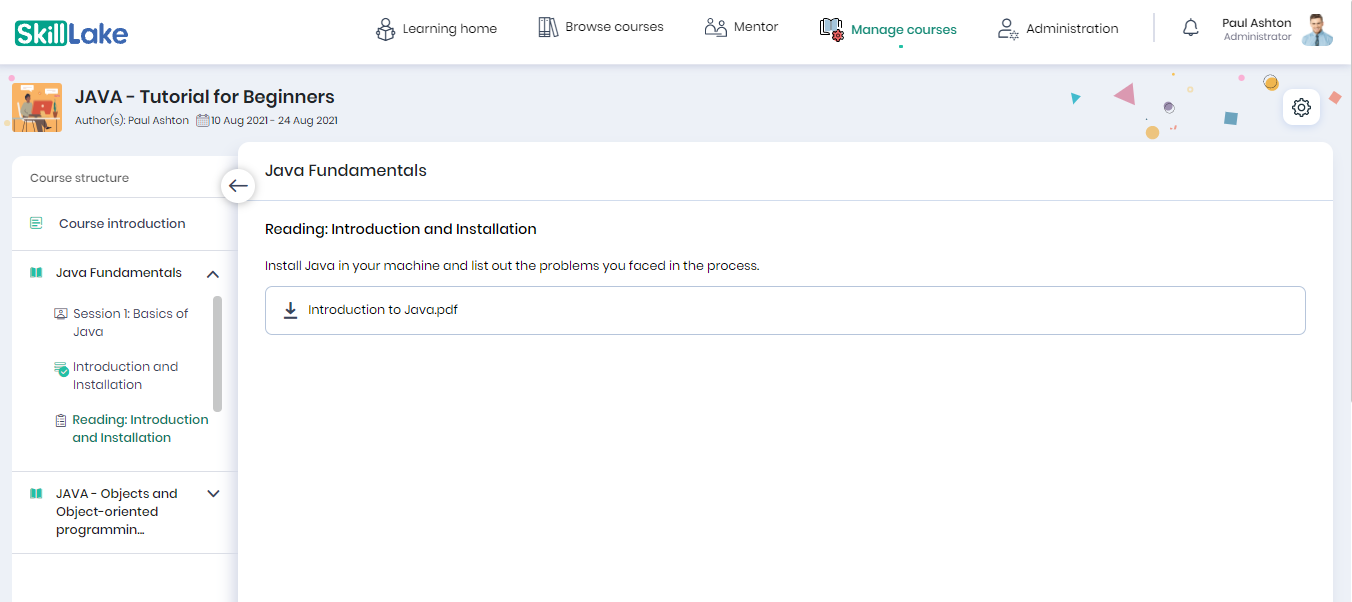The width and height of the screenshot is (1352, 602).
Task: Click the Java Fundamentals content heading
Action: pyautogui.click(x=346, y=171)
